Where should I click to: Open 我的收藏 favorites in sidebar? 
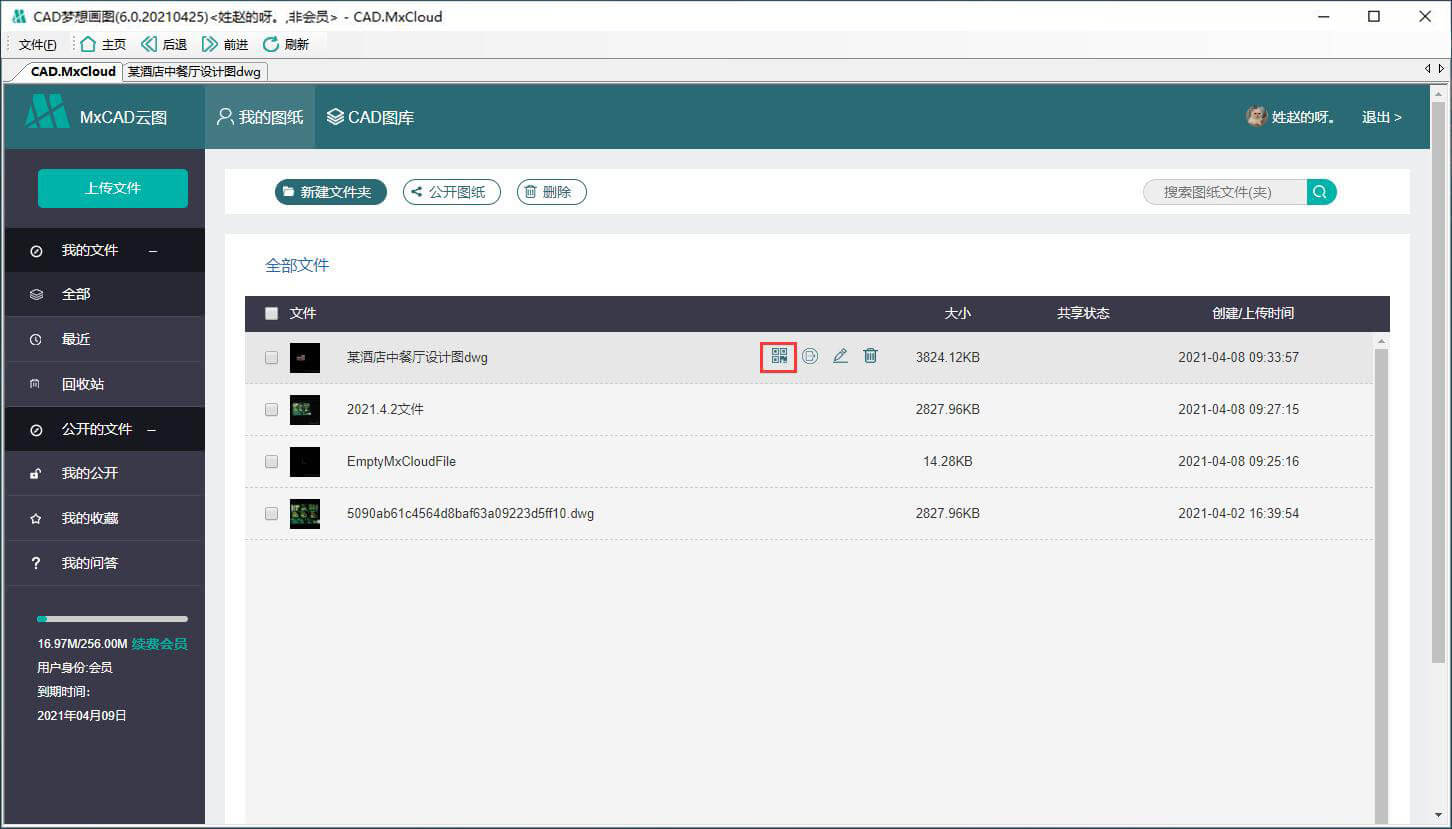[104, 518]
